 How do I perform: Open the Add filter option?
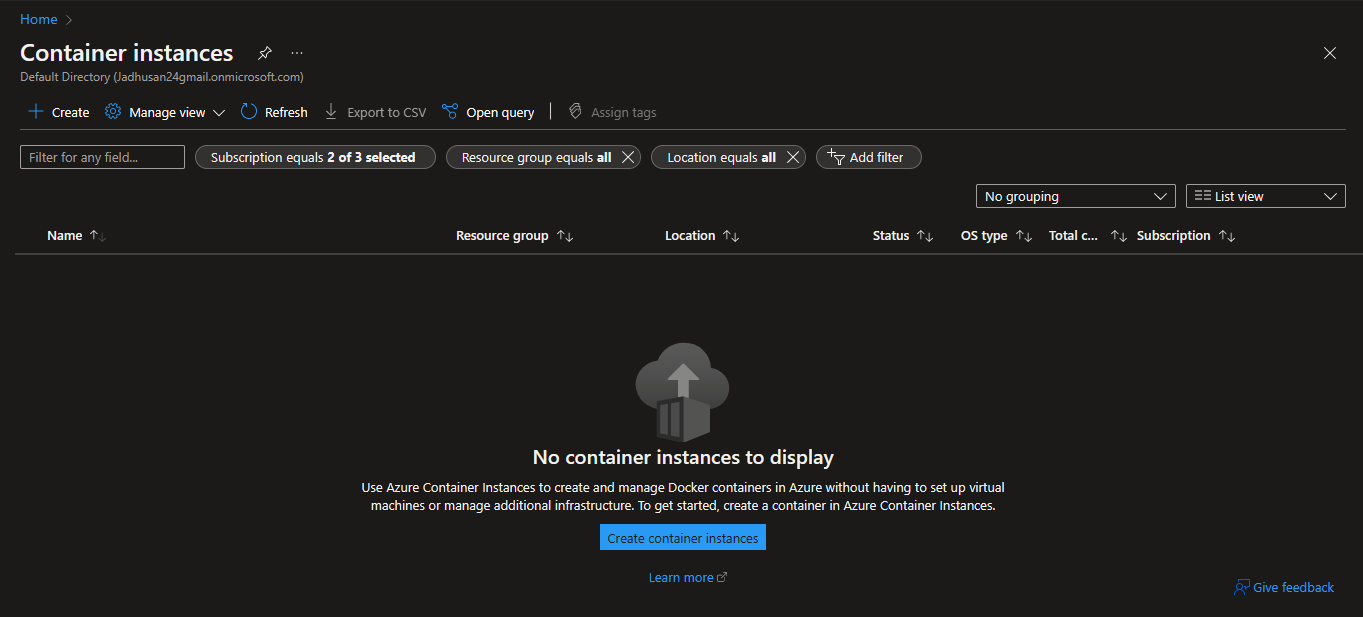[x=868, y=157]
